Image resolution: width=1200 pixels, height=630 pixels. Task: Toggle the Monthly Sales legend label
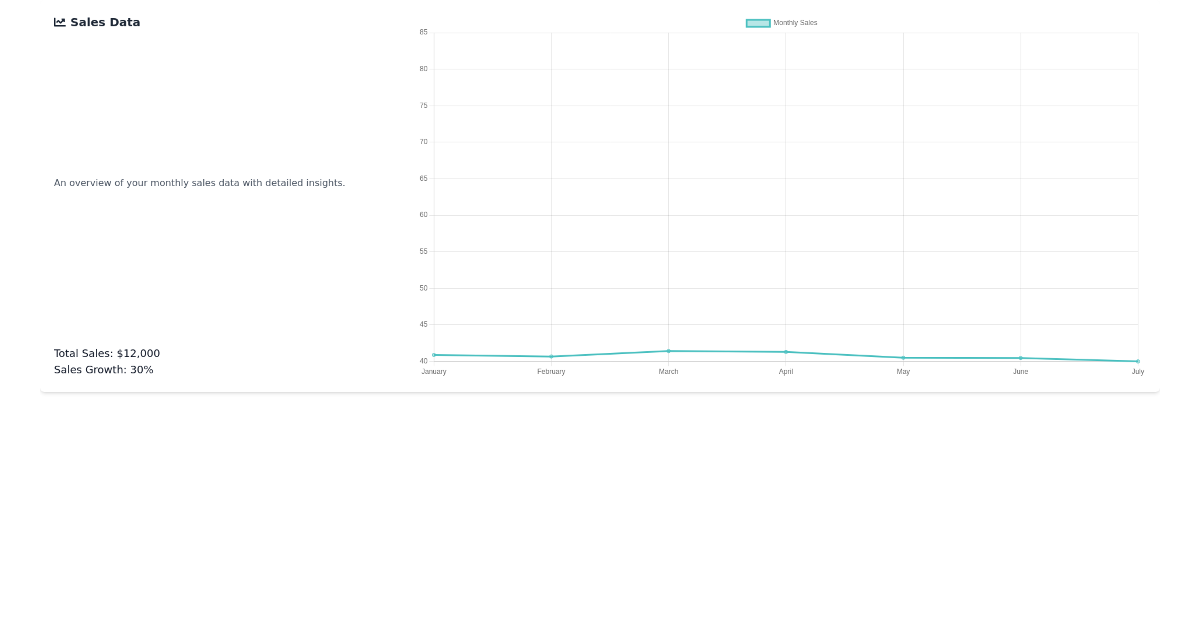[795, 23]
